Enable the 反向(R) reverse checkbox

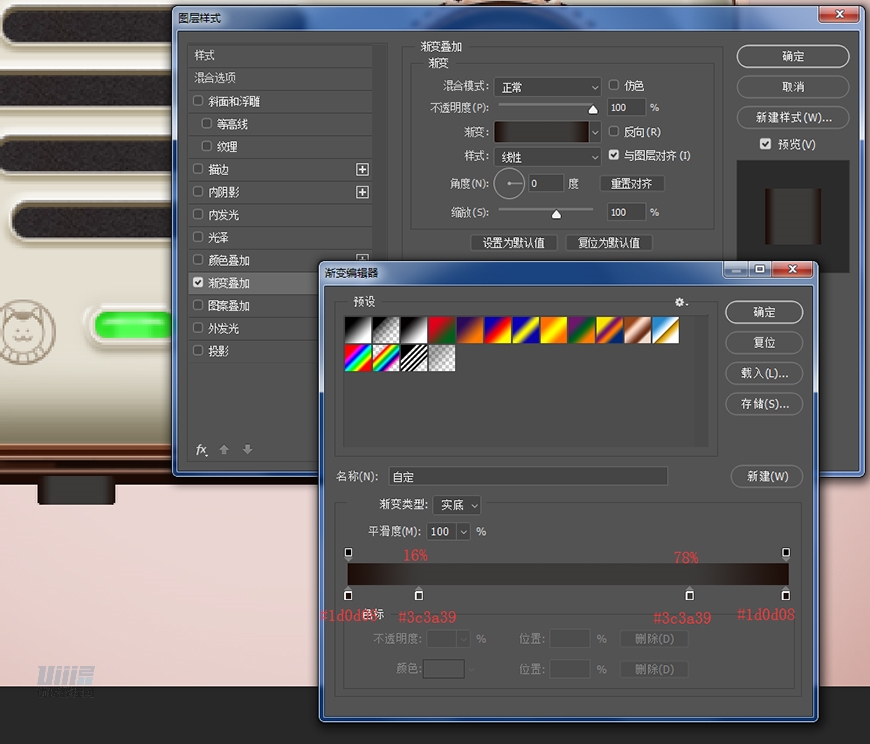pyautogui.click(x=614, y=132)
